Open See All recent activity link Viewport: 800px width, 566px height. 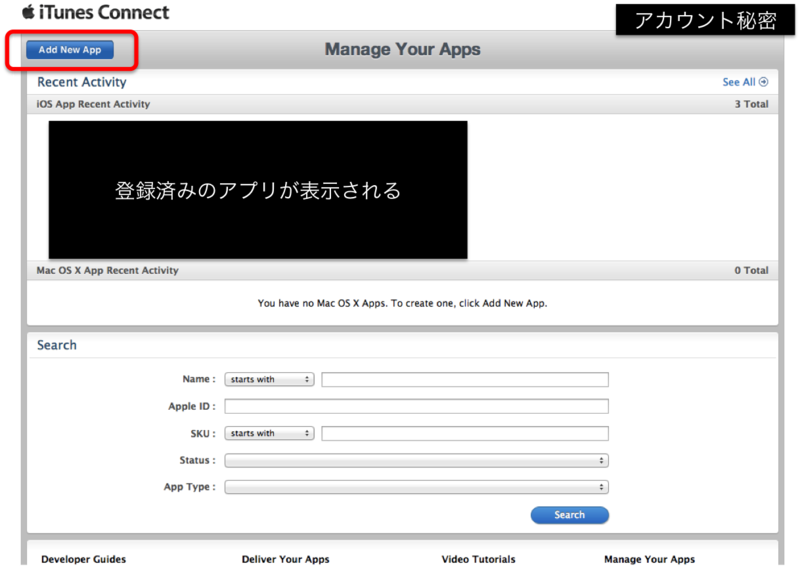tap(745, 82)
